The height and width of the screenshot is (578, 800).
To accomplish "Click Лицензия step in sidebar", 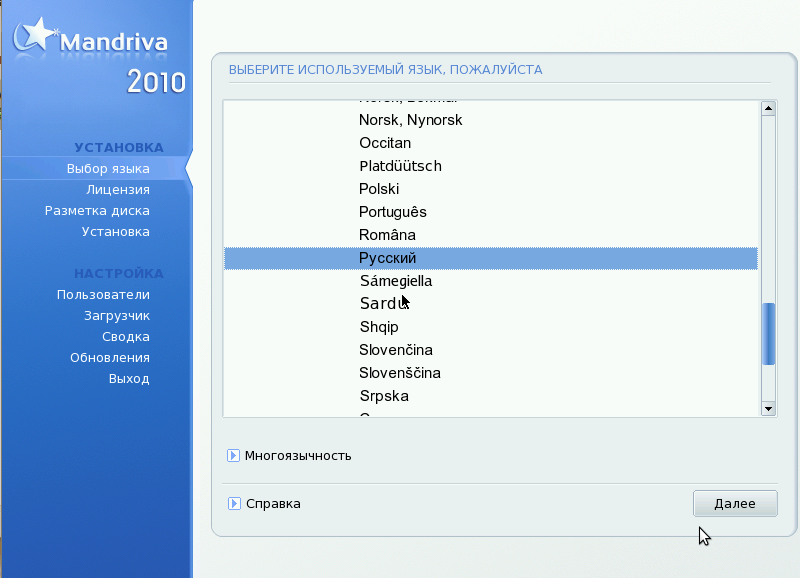I will tap(118, 190).
